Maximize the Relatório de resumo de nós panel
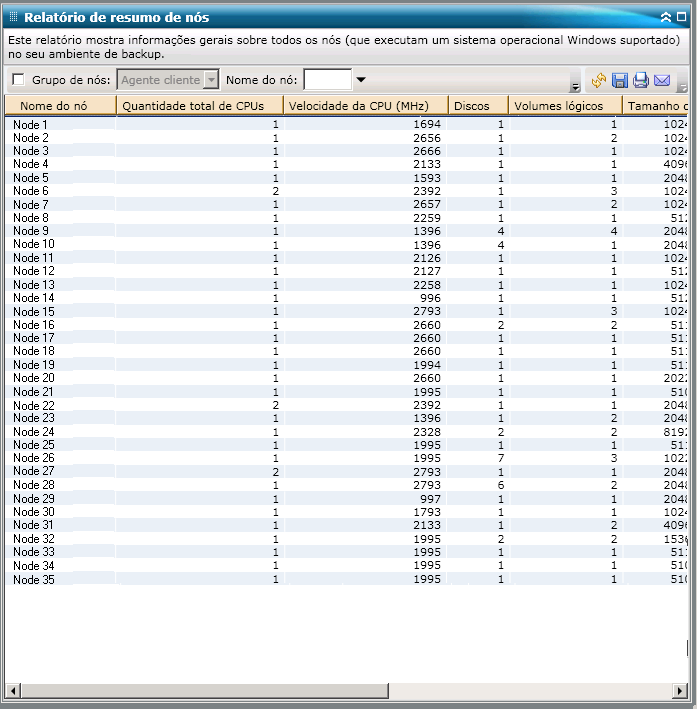The image size is (697, 709). [681, 17]
